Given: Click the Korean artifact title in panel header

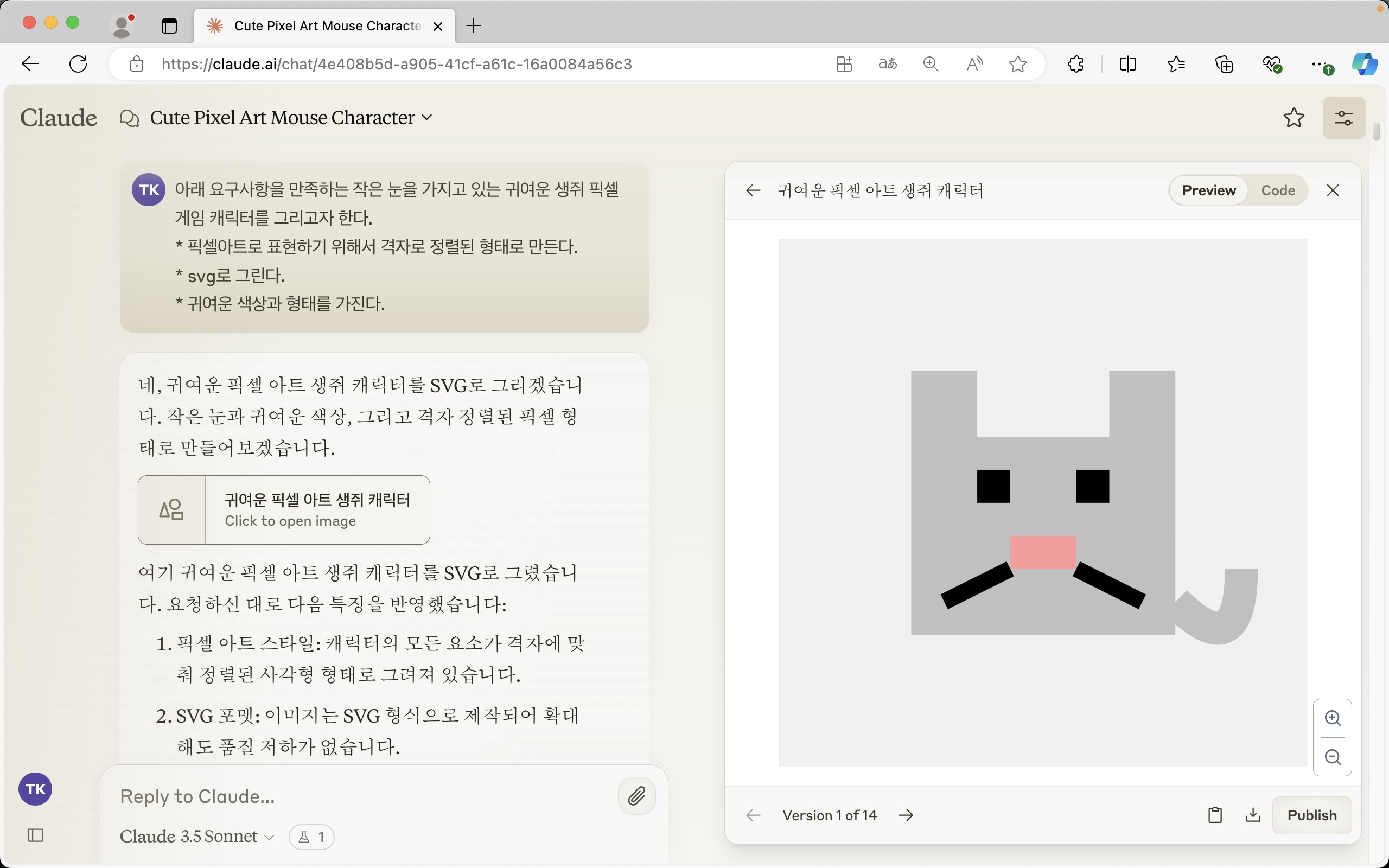Looking at the screenshot, I should [x=881, y=190].
